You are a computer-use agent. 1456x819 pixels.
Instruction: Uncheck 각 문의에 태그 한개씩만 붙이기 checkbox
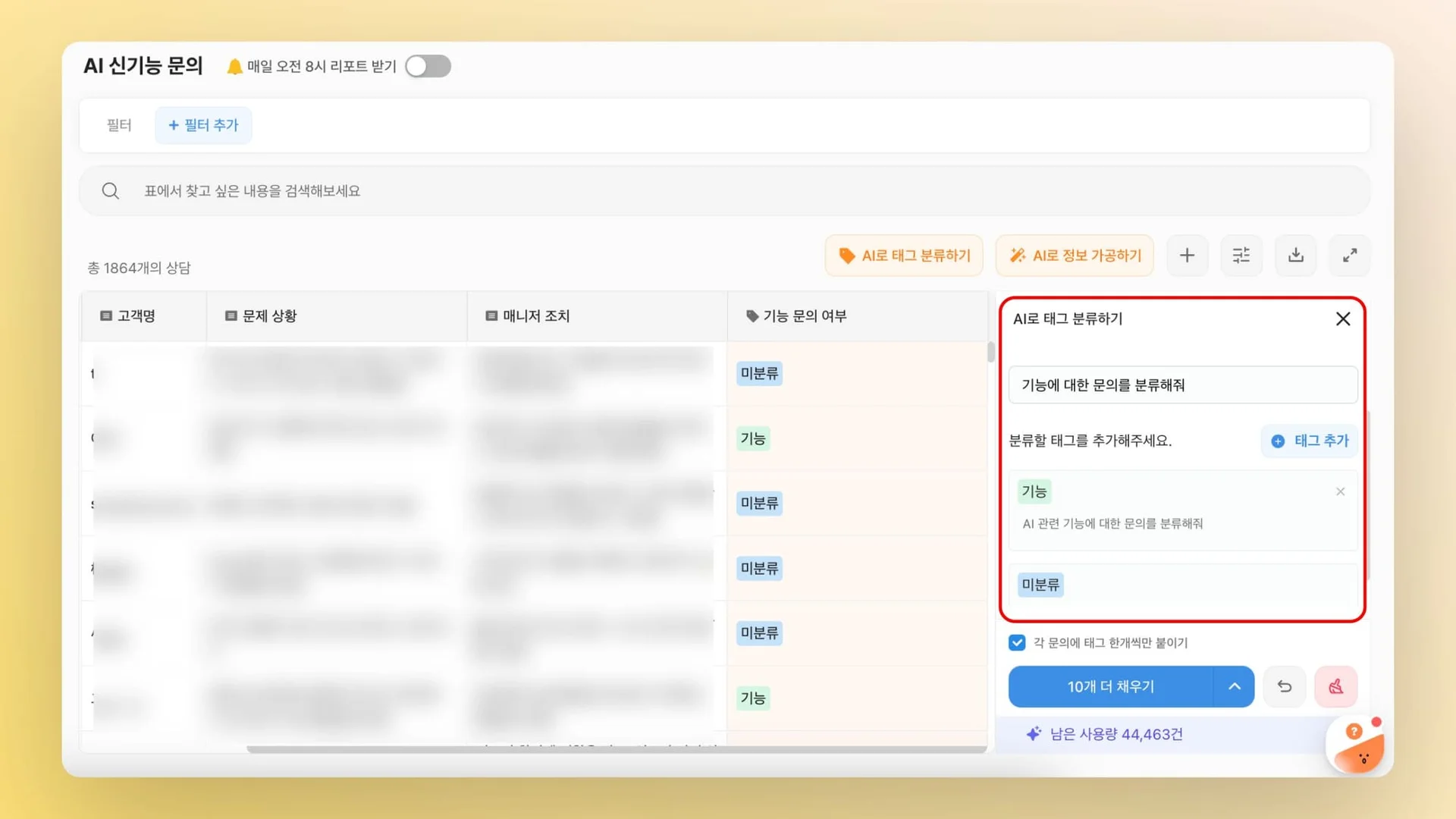(1017, 642)
